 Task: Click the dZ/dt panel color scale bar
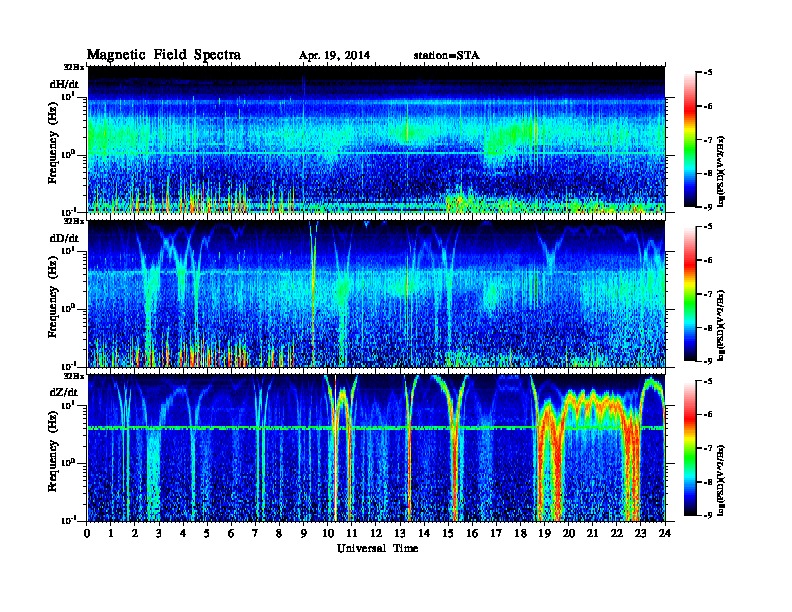pos(690,448)
